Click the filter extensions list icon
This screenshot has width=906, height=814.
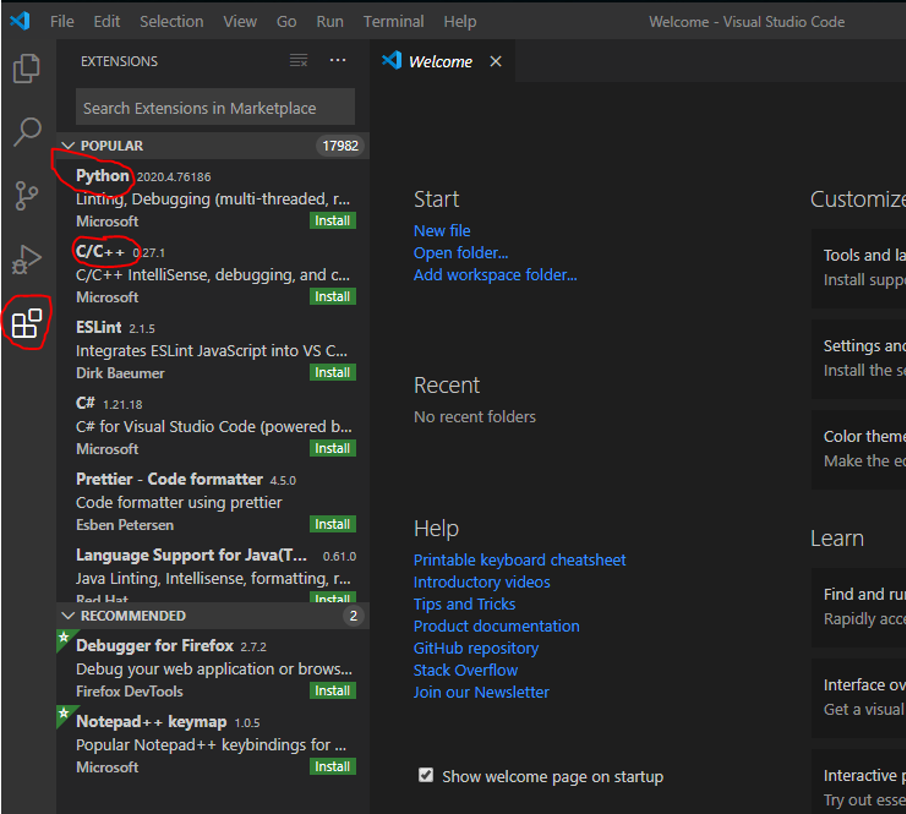coord(298,61)
